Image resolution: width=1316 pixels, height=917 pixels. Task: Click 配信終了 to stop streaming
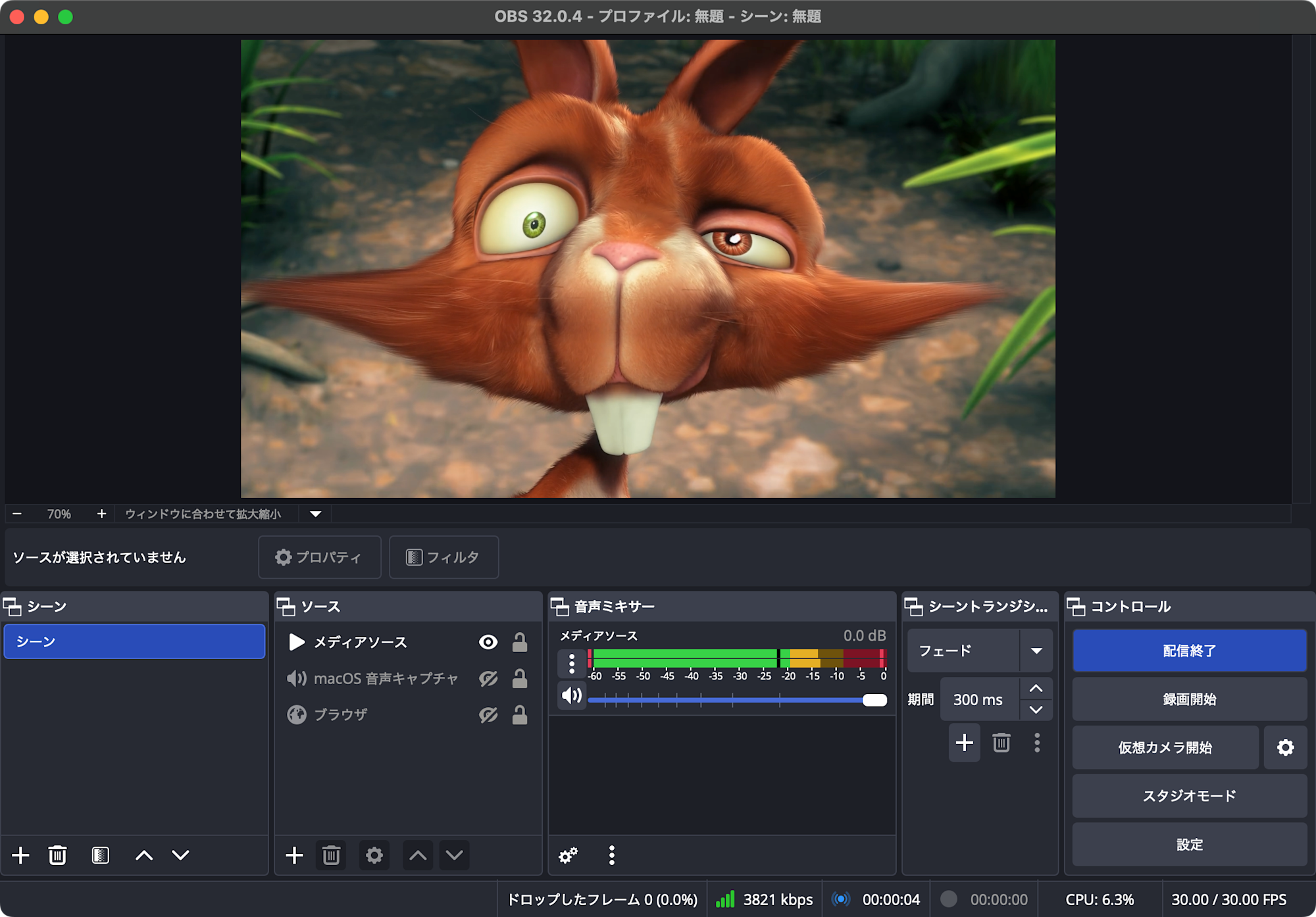(1189, 651)
